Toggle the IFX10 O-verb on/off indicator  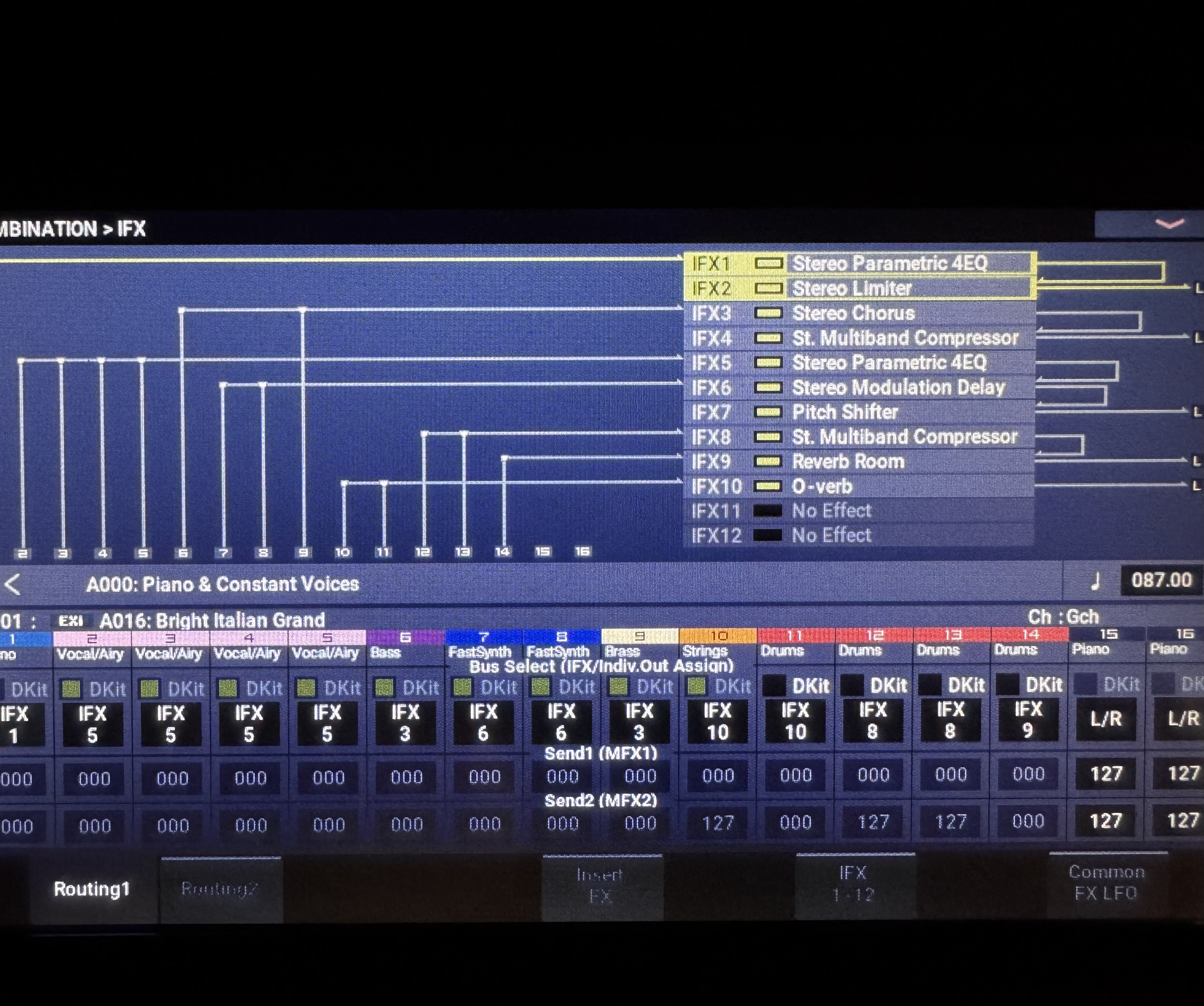(768, 486)
